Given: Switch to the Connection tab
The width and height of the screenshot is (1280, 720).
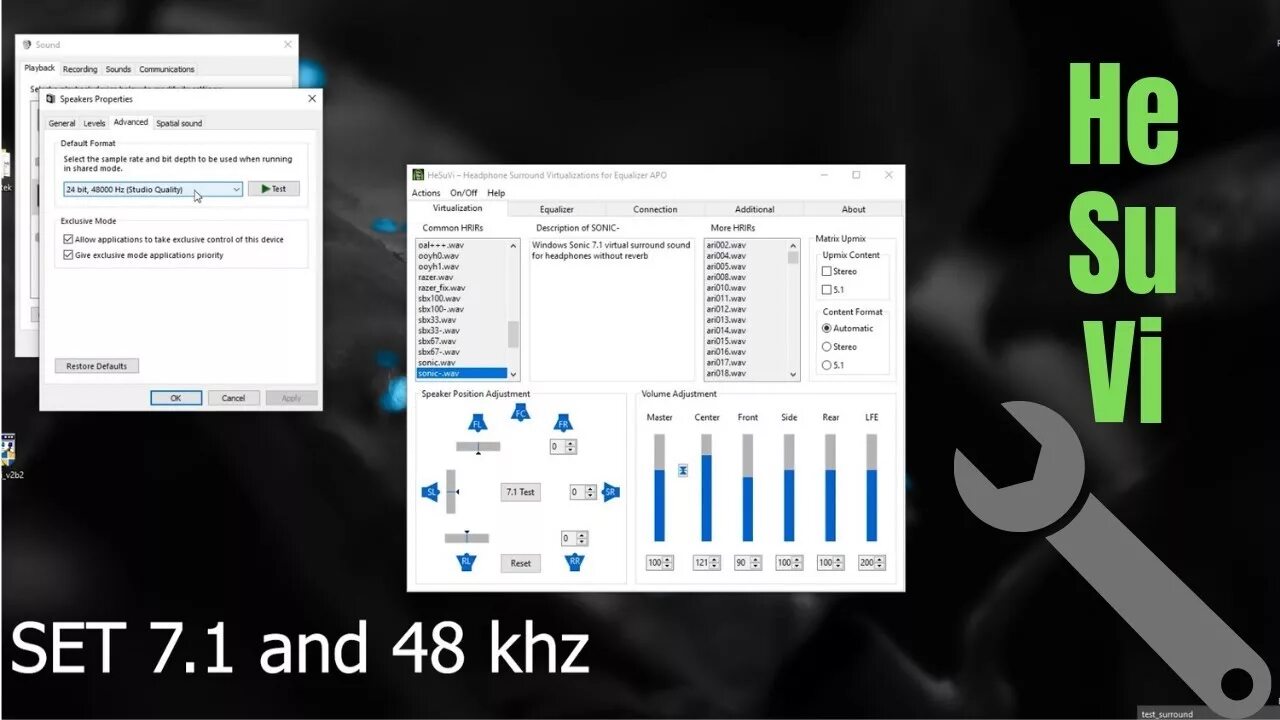Looking at the screenshot, I should click(x=655, y=209).
